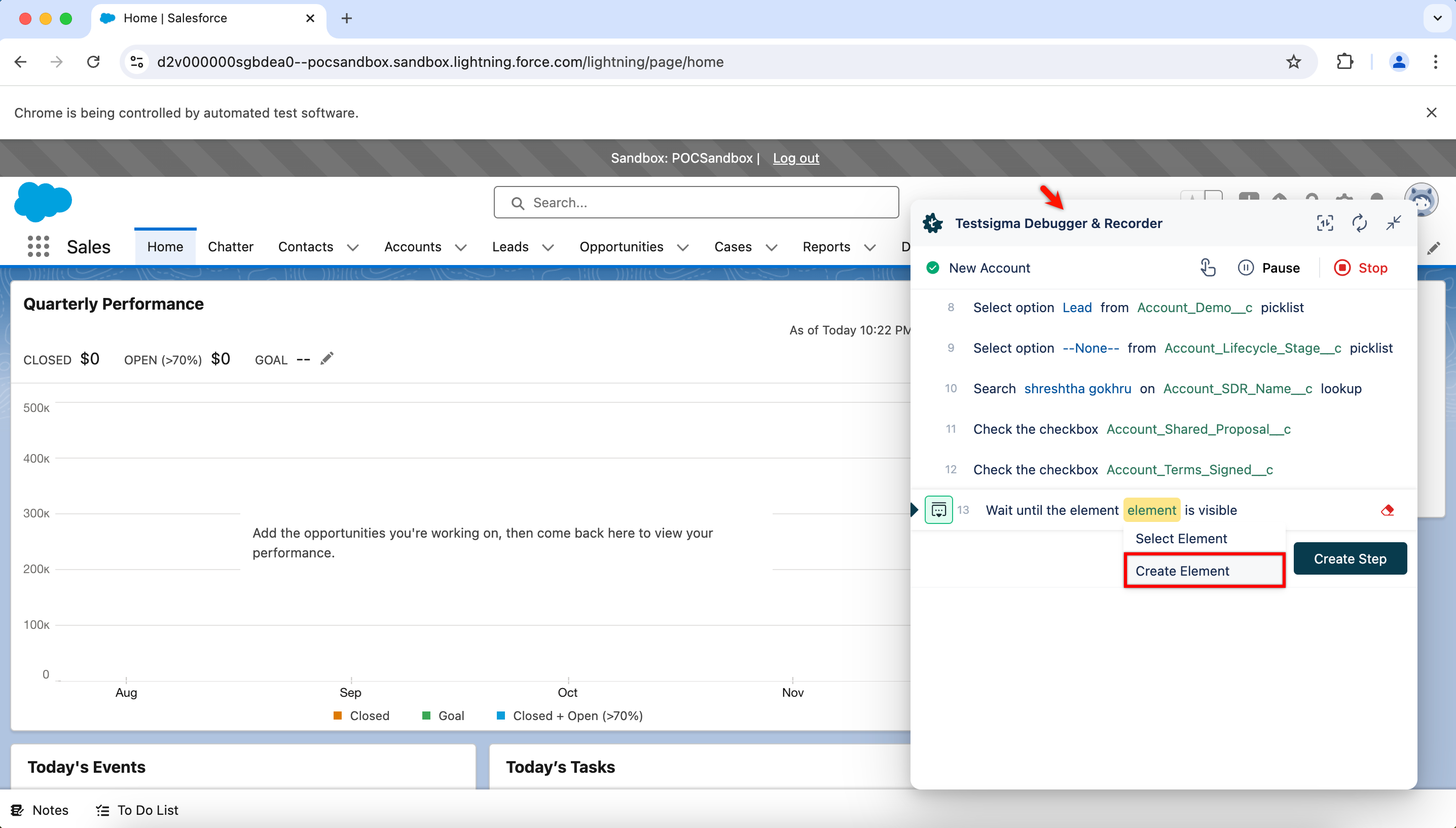Expand the Leads navigation chevron
The height and width of the screenshot is (828, 1456).
click(548, 247)
